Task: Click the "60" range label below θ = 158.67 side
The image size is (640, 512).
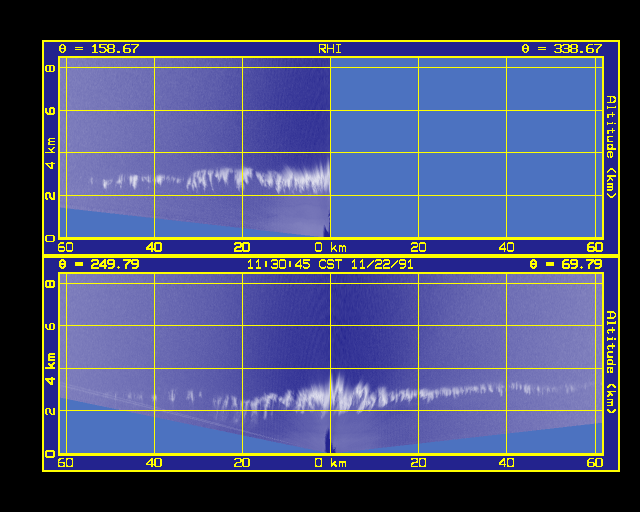Action: (x=65, y=247)
